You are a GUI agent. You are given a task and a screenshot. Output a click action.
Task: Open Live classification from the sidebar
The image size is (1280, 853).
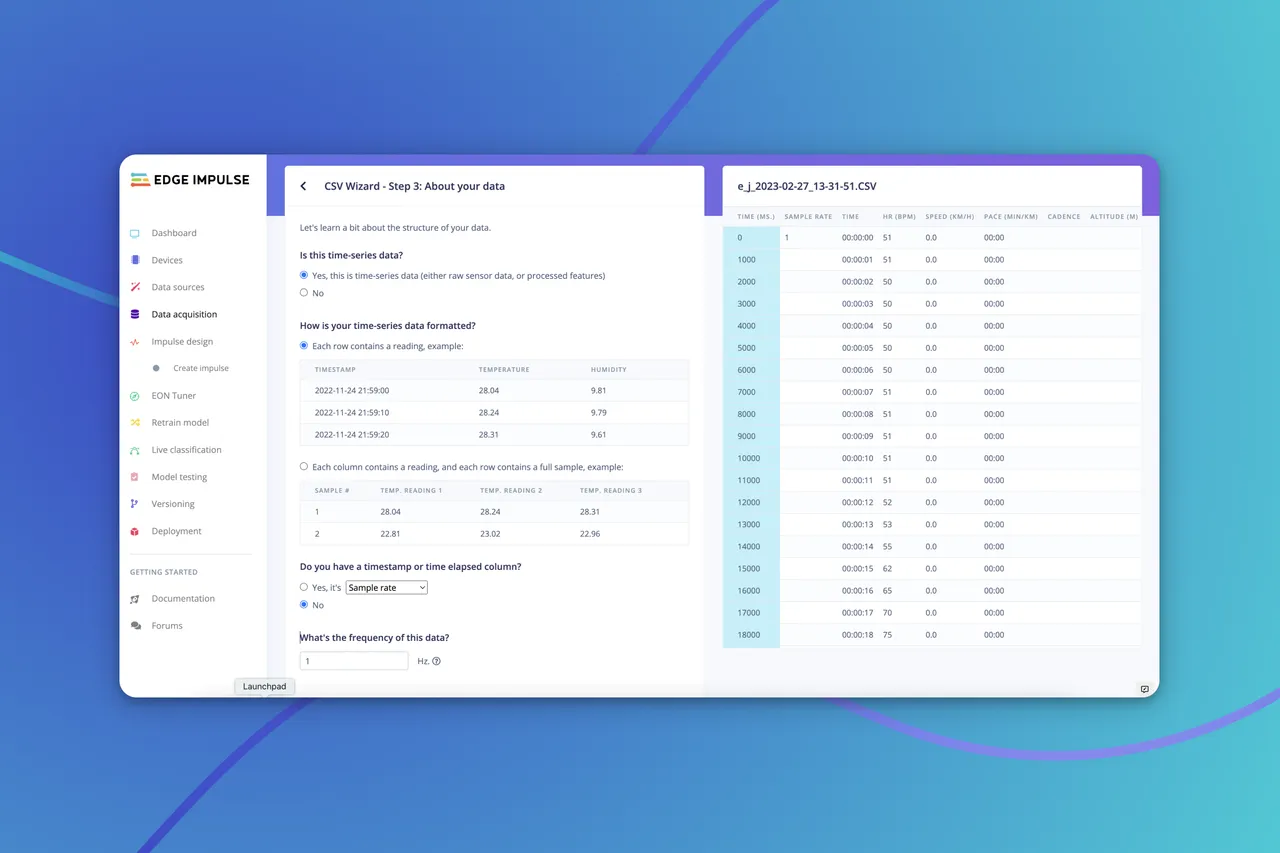[x=186, y=449]
